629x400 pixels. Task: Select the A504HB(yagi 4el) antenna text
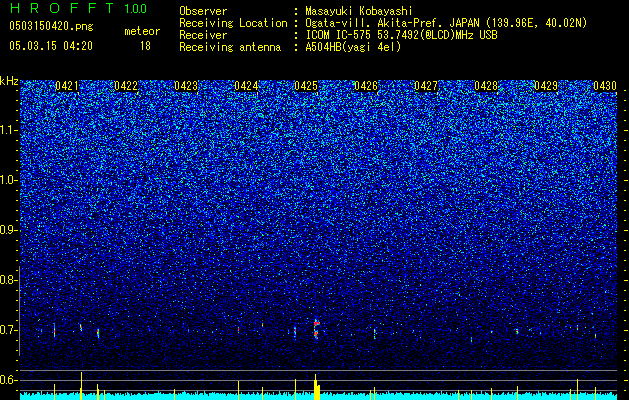[353, 47]
